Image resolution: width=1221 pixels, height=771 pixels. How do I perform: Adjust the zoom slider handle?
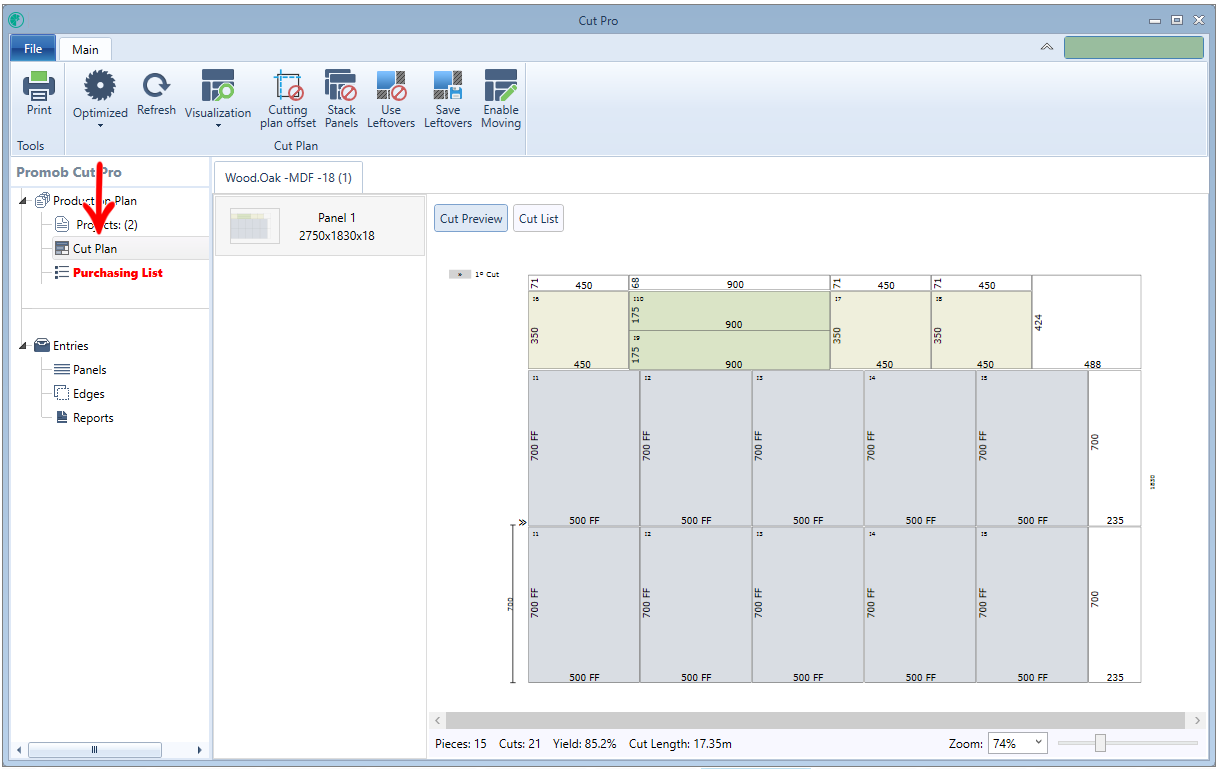click(x=1100, y=743)
